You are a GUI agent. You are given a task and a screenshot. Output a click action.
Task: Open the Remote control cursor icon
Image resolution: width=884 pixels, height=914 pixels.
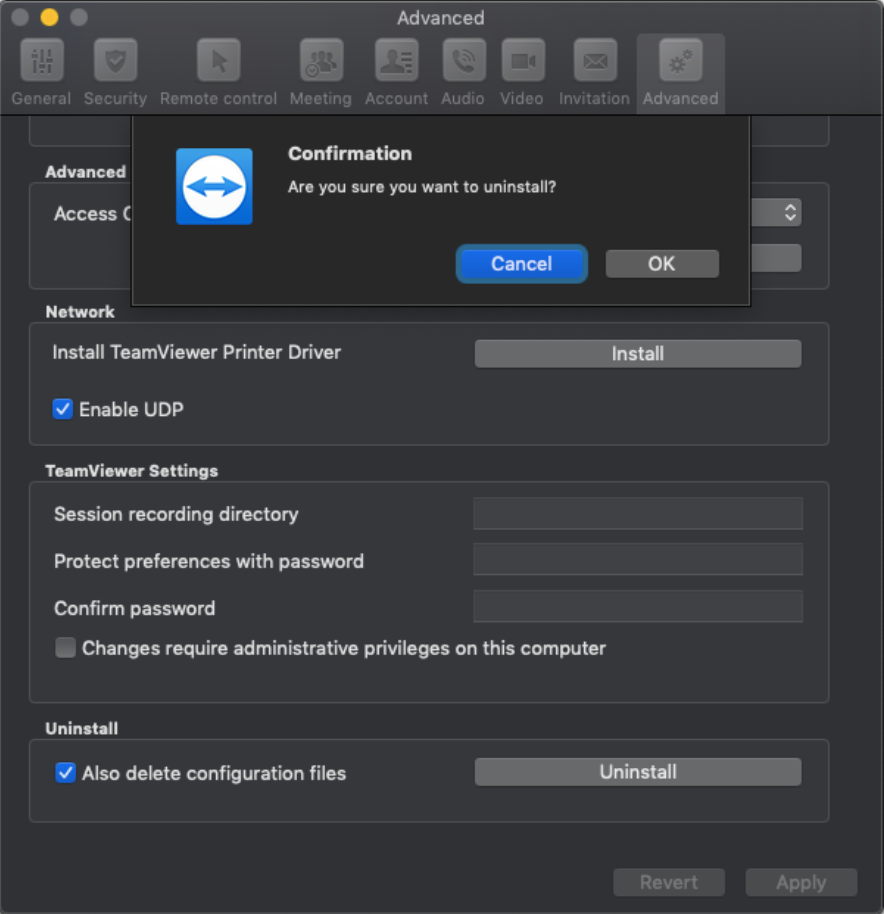219,61
